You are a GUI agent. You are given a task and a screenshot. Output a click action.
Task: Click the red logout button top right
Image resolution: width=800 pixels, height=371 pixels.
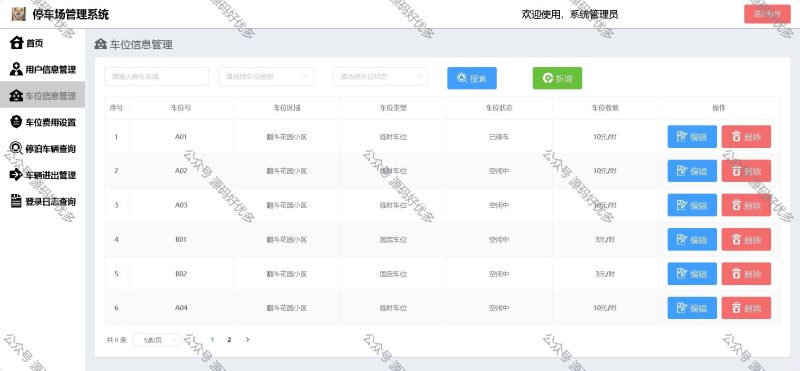767,14
